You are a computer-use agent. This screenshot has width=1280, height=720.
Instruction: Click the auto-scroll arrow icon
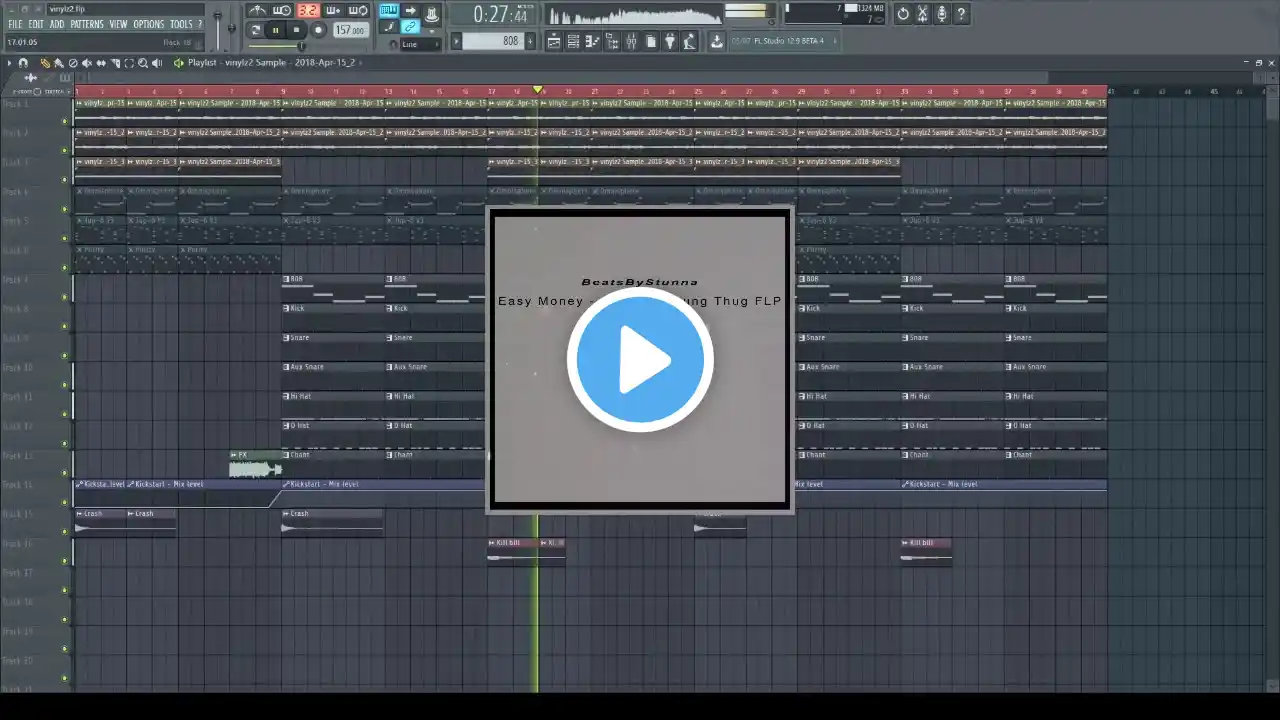pos(410,11)
